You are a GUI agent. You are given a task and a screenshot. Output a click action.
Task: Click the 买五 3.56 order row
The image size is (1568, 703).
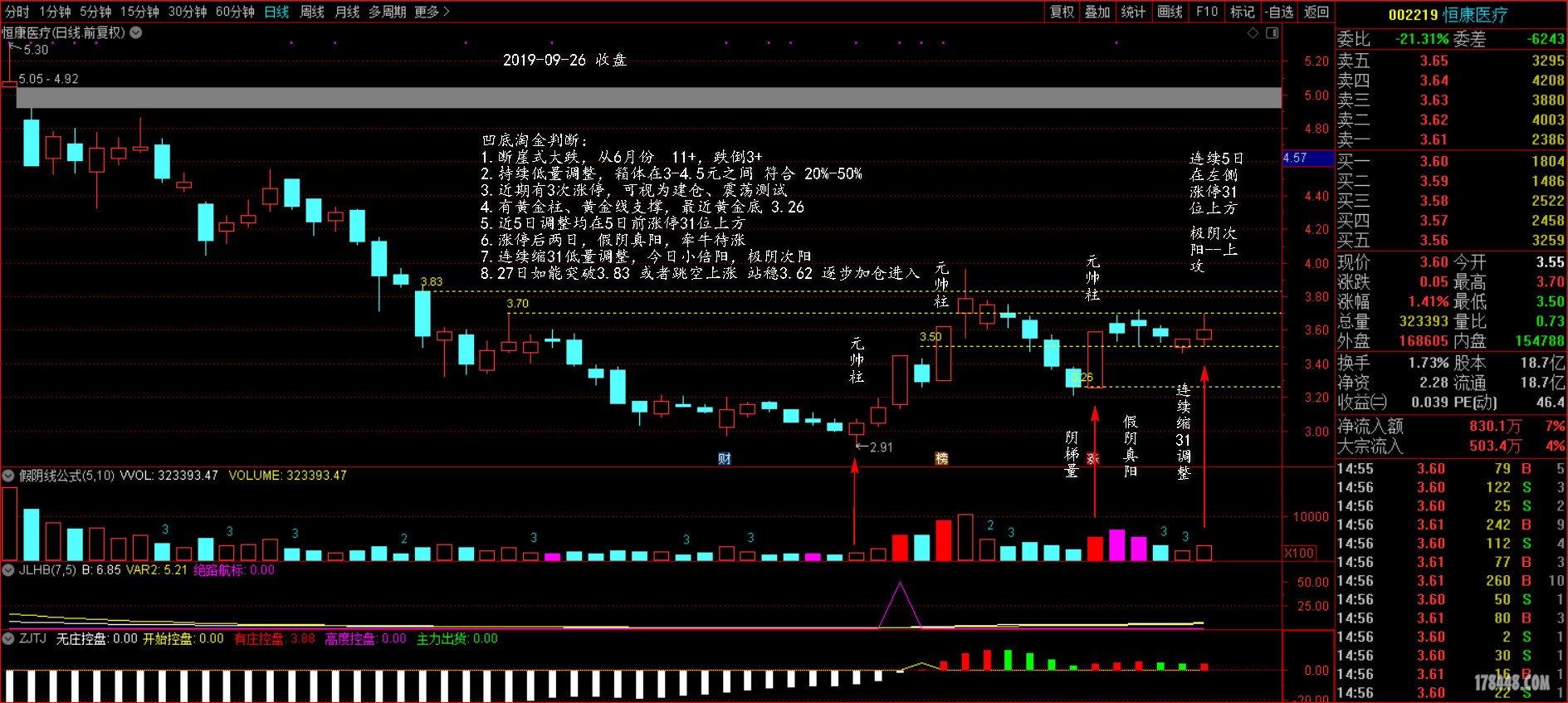[1451, 241]
